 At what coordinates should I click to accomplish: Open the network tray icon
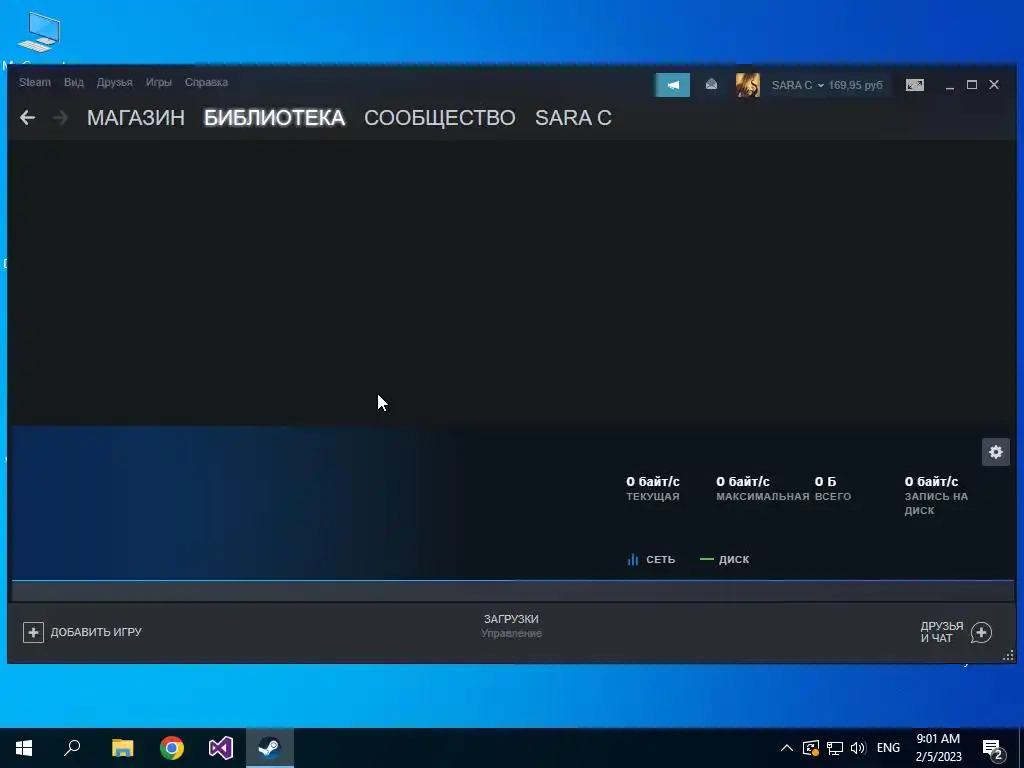[x=835, y=748]
